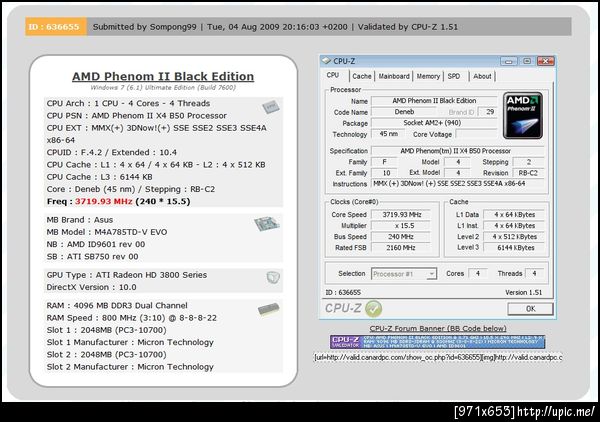Click the GPU Type ATI Radeon HD 3800 line
This screenshot has width=600, height=422.
[x=127, y=275]
